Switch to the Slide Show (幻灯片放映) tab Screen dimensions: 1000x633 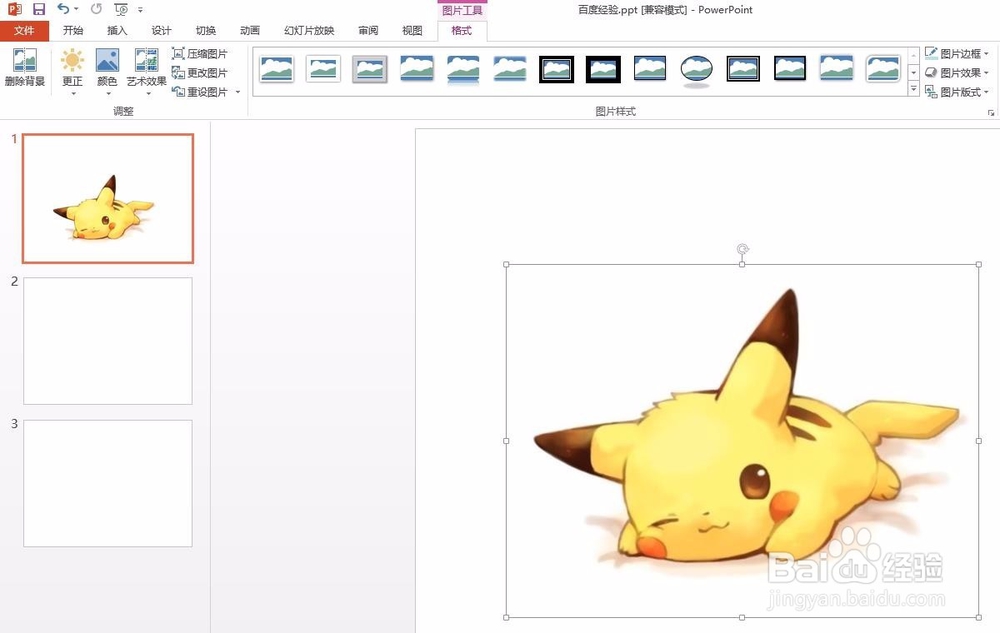pyautogui.click(x=309, y=31)
